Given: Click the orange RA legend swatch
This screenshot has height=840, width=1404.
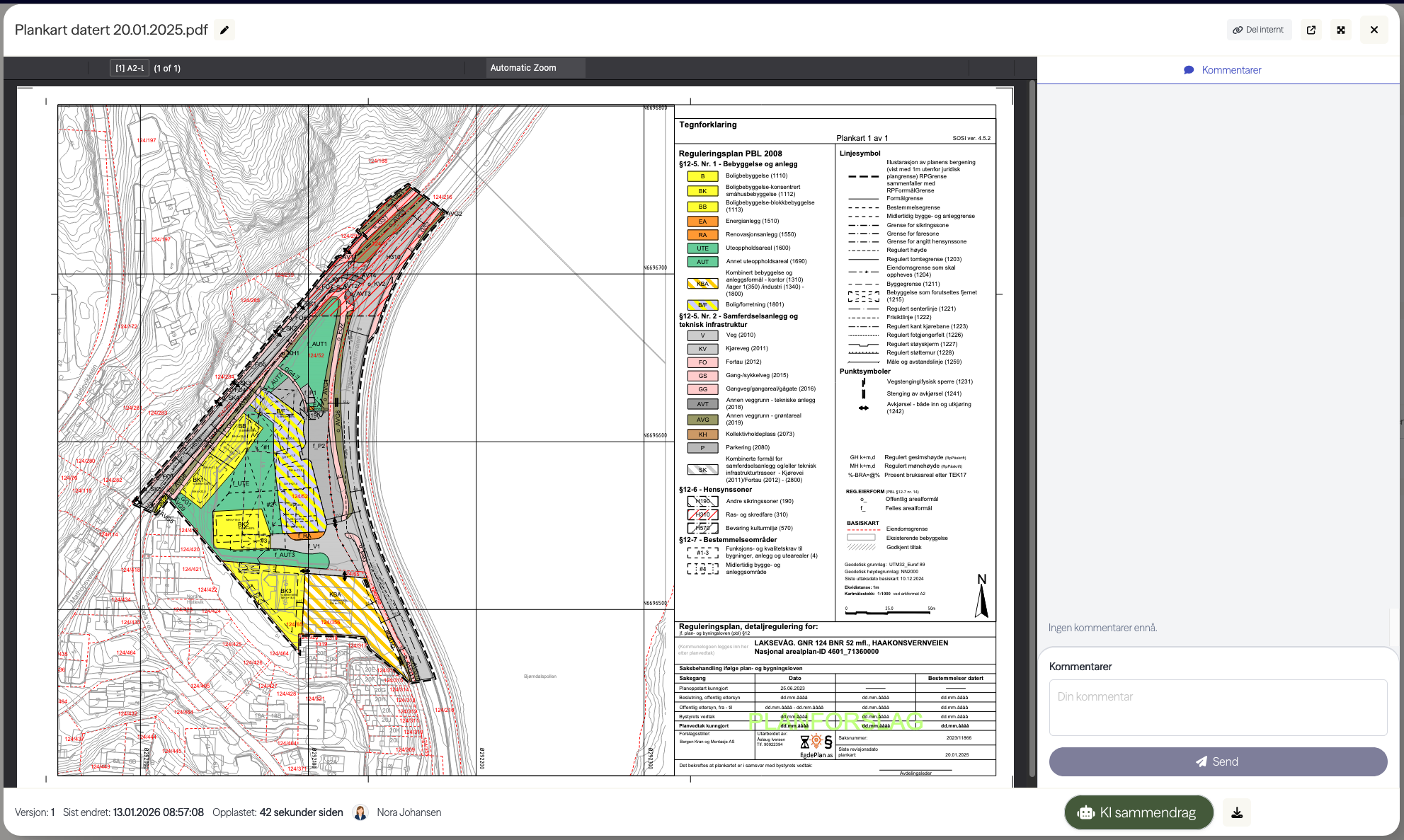Looking at the screenshot, I should click(702, 235).
